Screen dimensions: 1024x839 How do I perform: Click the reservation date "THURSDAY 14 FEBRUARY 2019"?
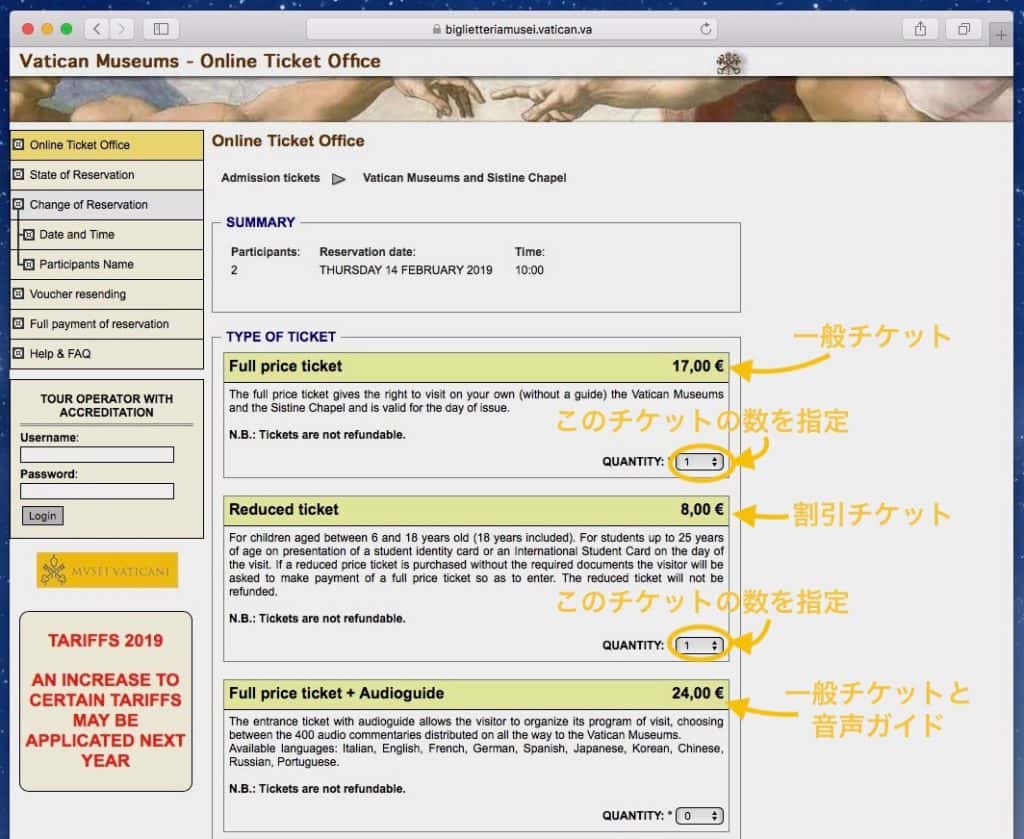406,270
